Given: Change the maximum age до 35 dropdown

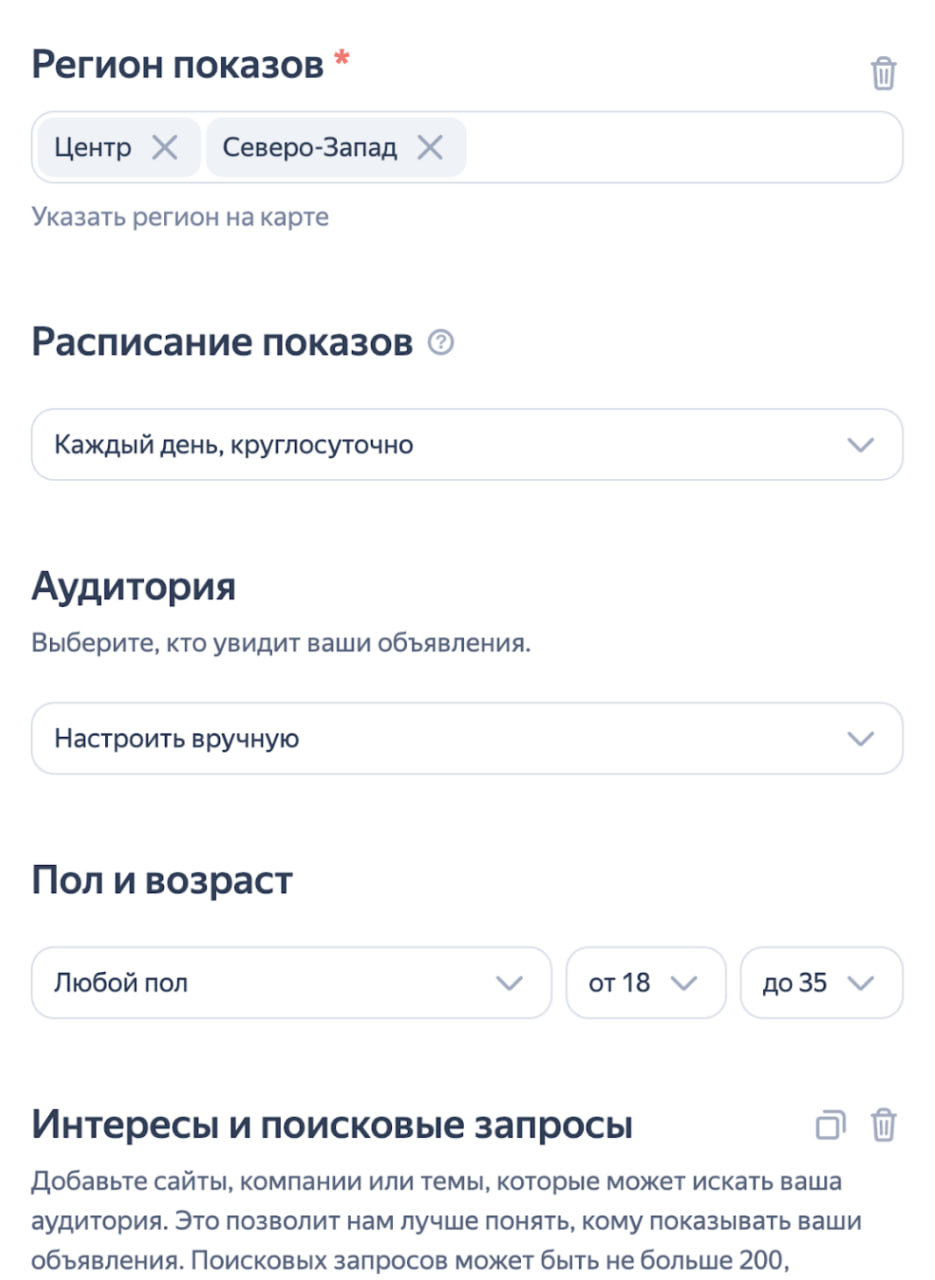Looking at the screenshot, I should (x=820, y=983).
